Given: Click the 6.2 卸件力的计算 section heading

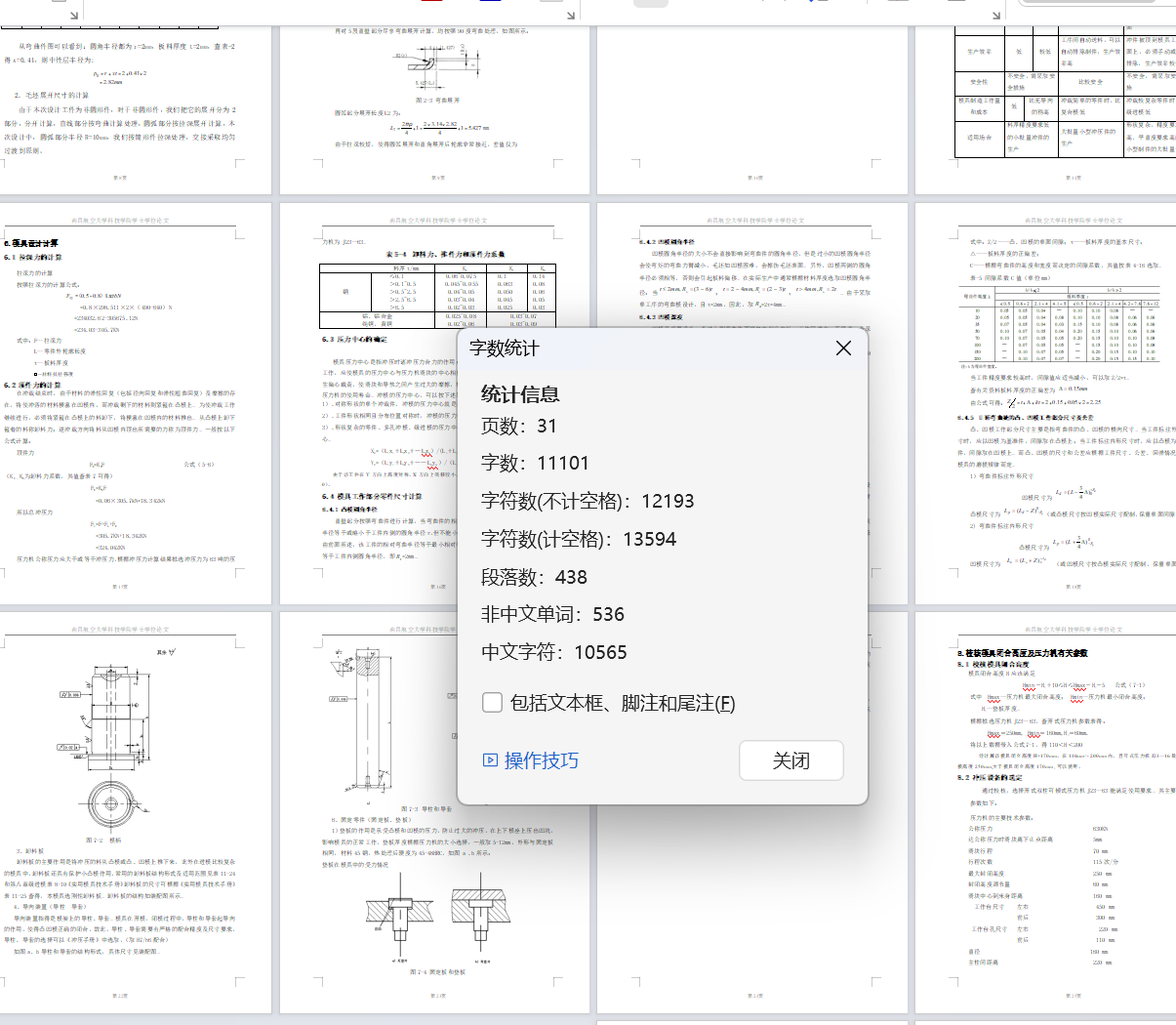Looking at the screenshot, I should (x=32, y=385).
